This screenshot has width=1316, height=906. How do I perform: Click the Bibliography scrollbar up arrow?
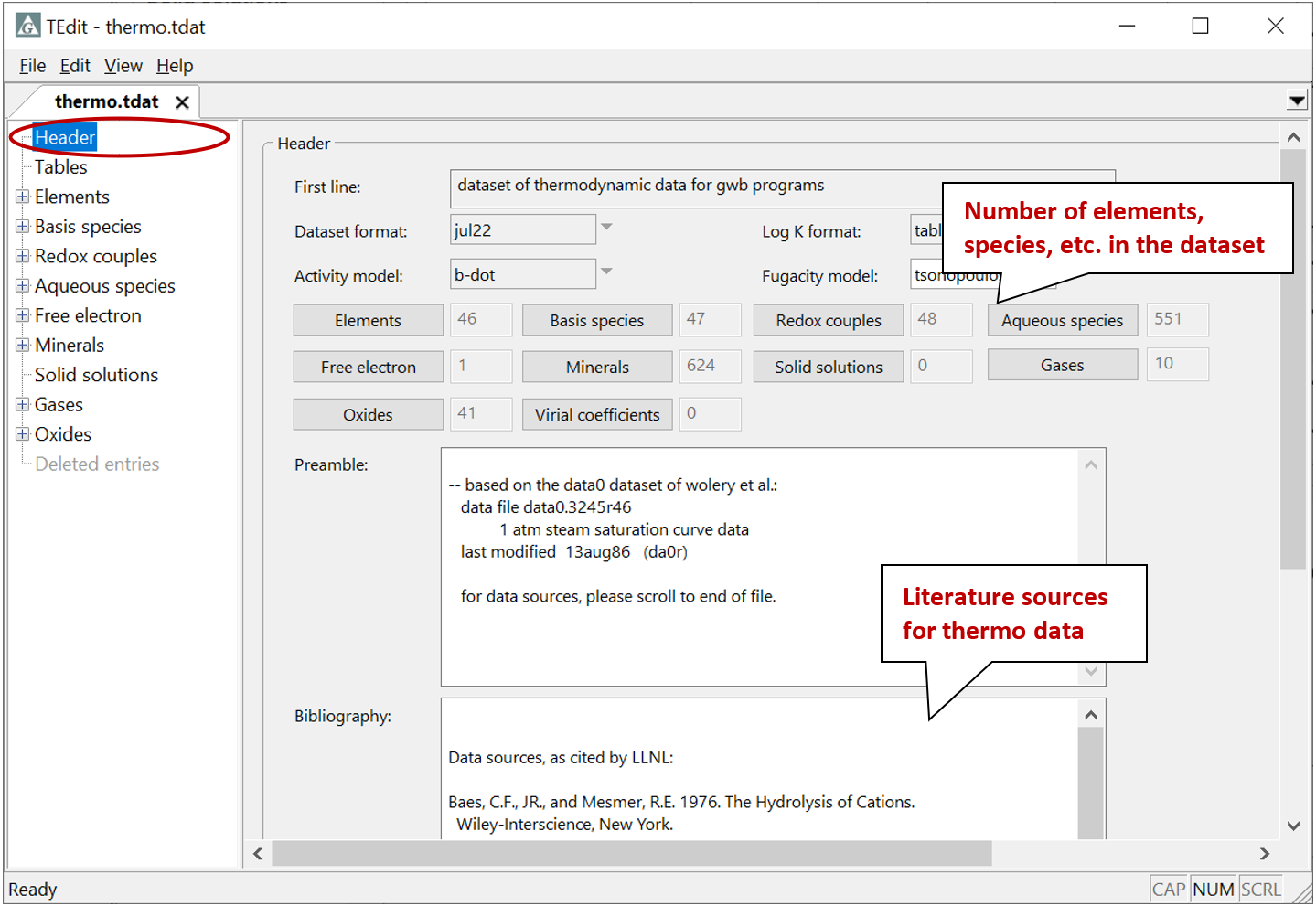point(1091,715)
